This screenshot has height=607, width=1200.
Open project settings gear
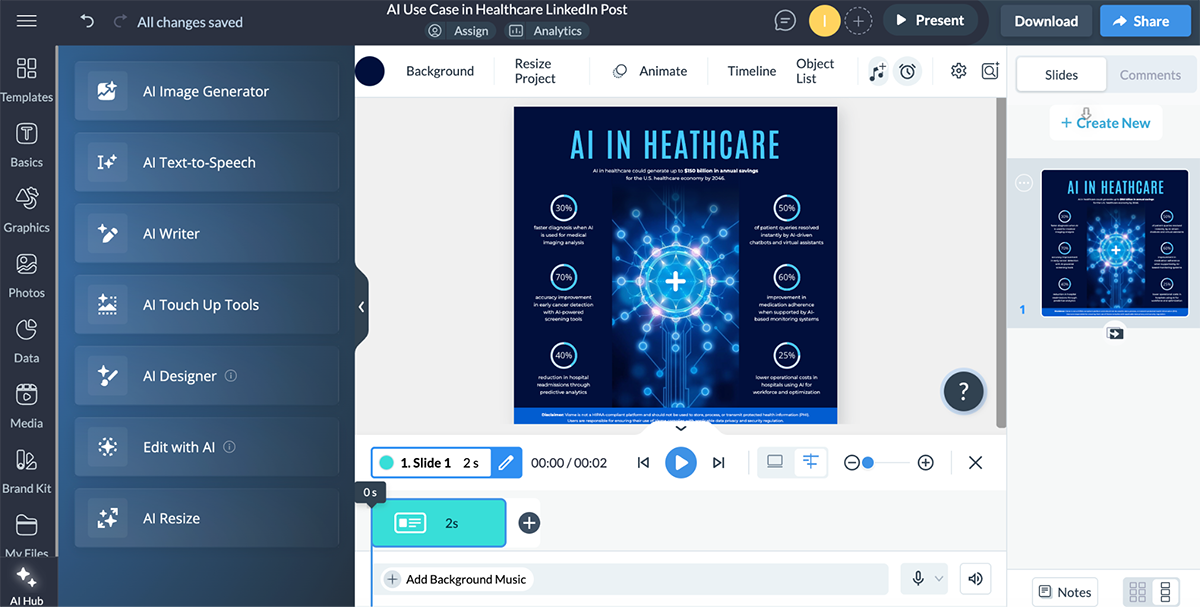coord(958,71)
